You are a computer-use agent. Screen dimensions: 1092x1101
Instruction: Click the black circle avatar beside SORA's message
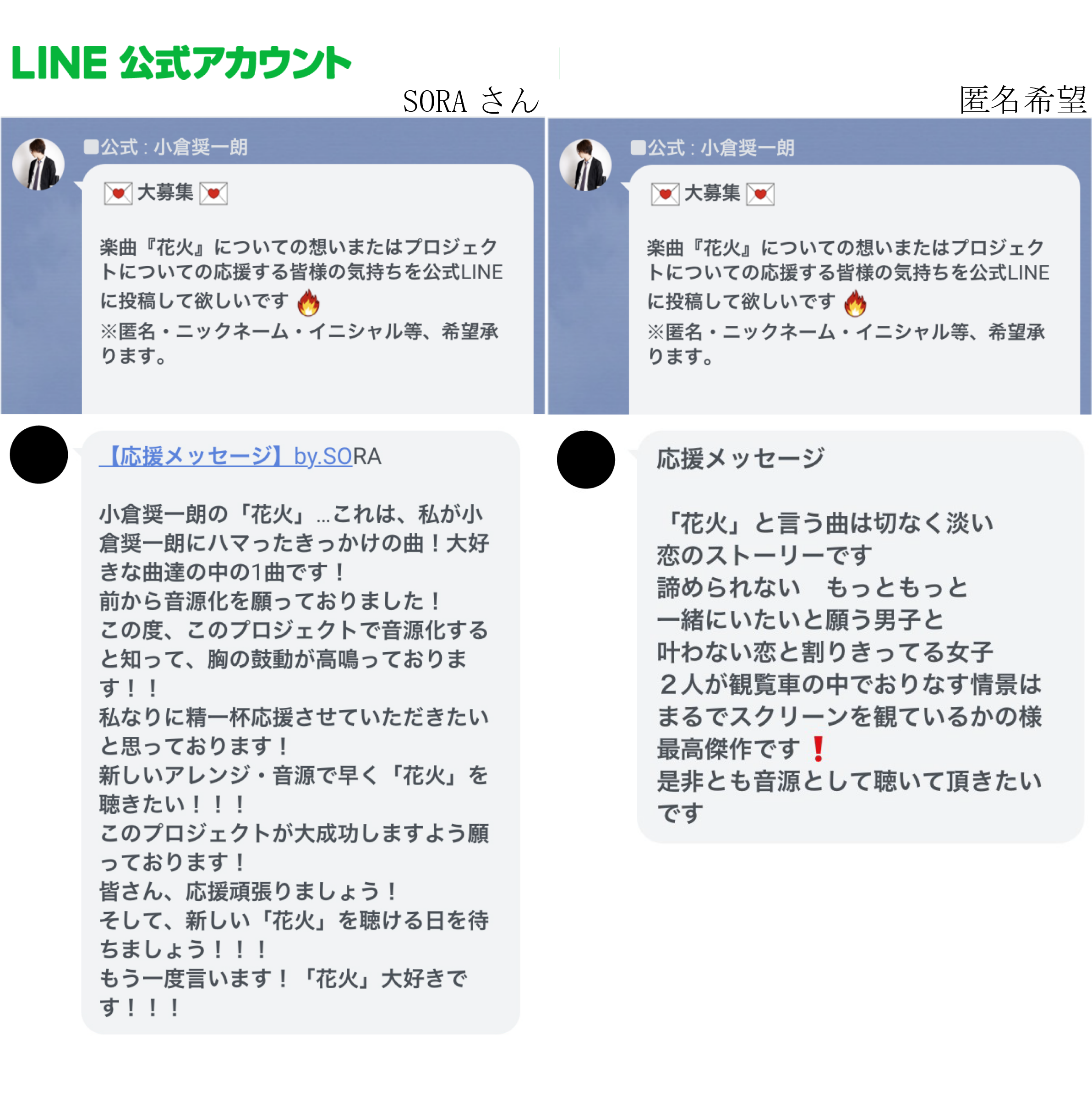pyautogui.click(x=39, y=455)
